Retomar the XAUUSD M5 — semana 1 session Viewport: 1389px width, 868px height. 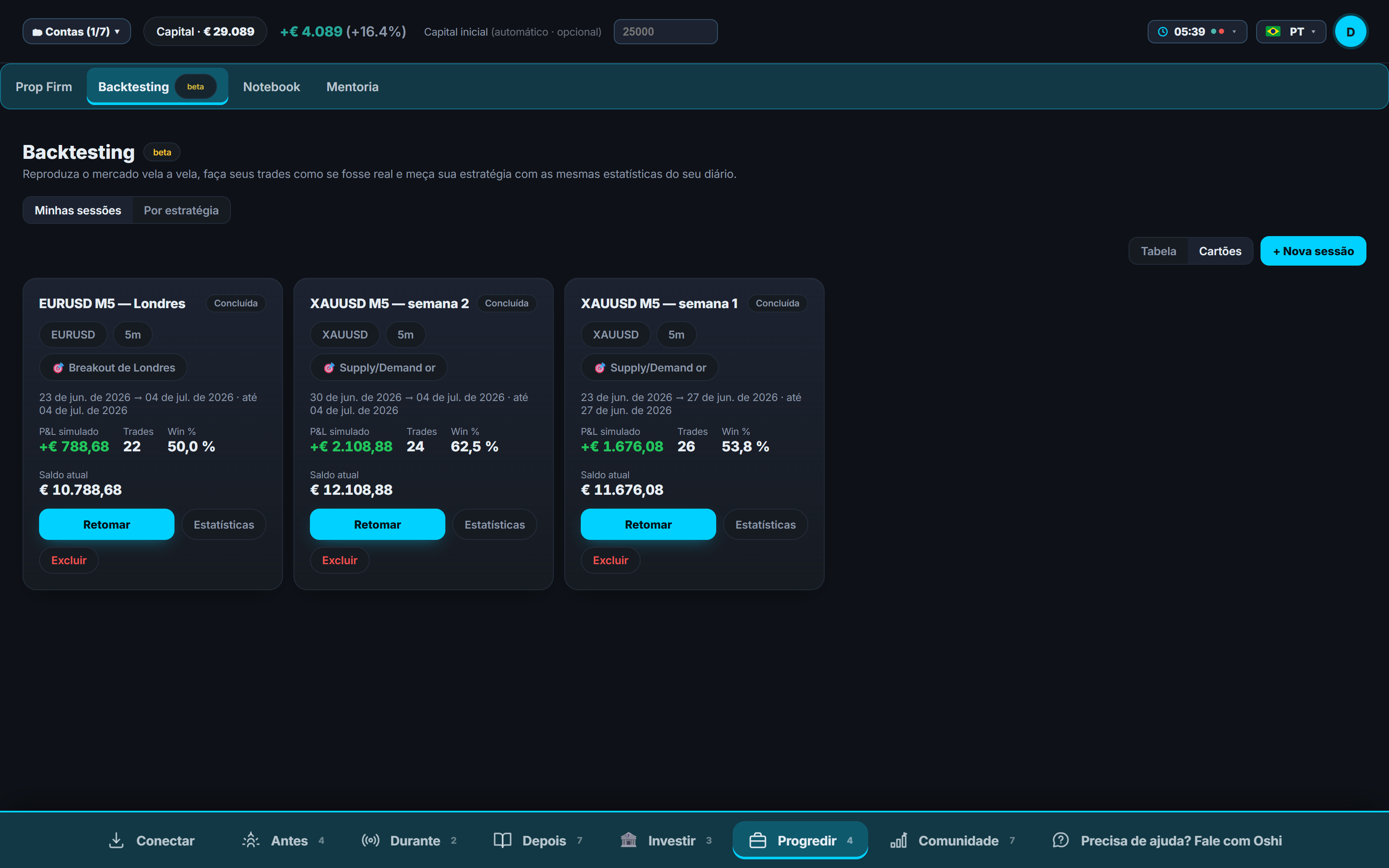point(648,524)
